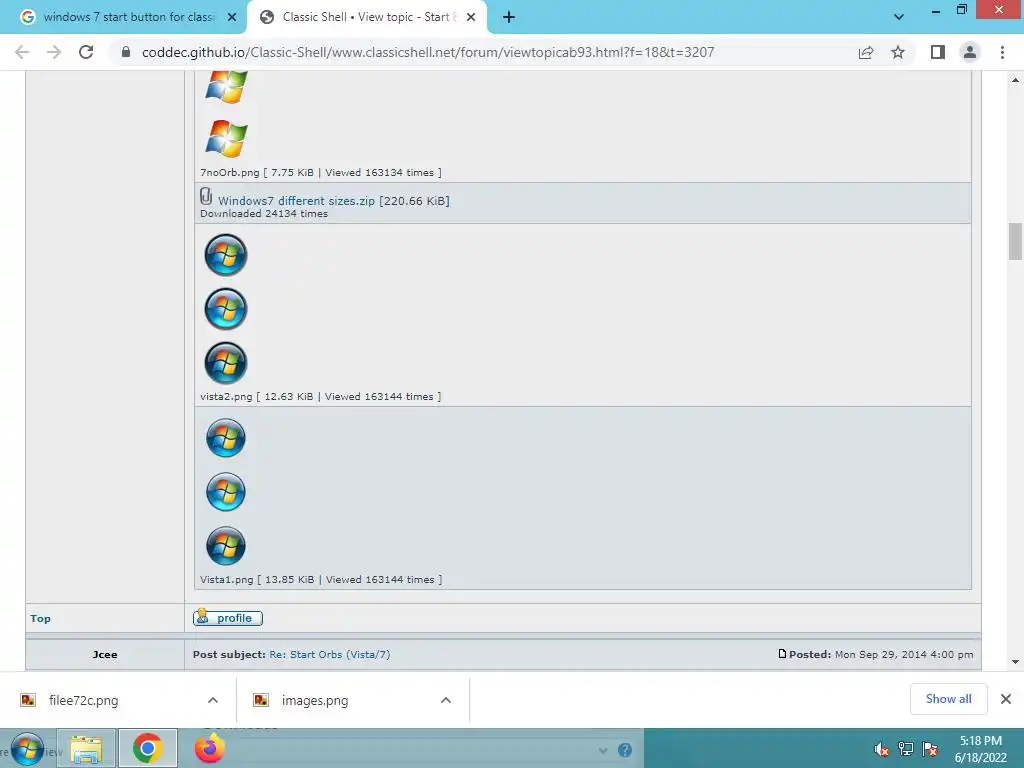Click the scrollbar down arrow
The height and width of the screenshot is (768, 1024).
1016,662
